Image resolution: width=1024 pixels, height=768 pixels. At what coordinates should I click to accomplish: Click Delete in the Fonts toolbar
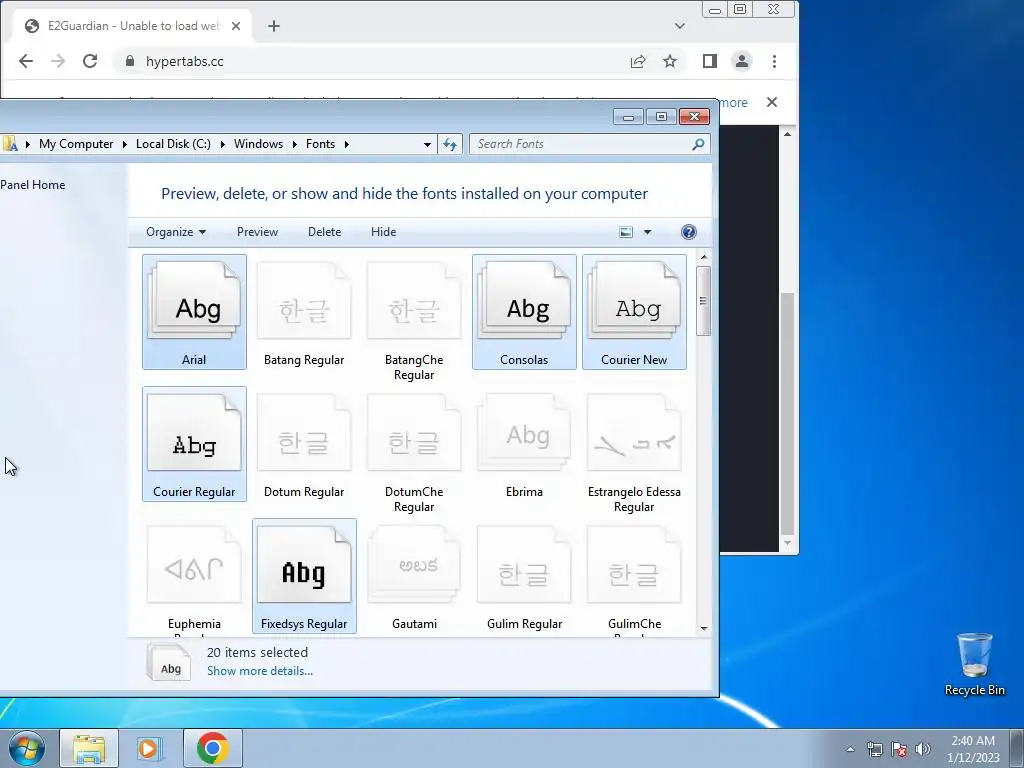tap(325, 232)
